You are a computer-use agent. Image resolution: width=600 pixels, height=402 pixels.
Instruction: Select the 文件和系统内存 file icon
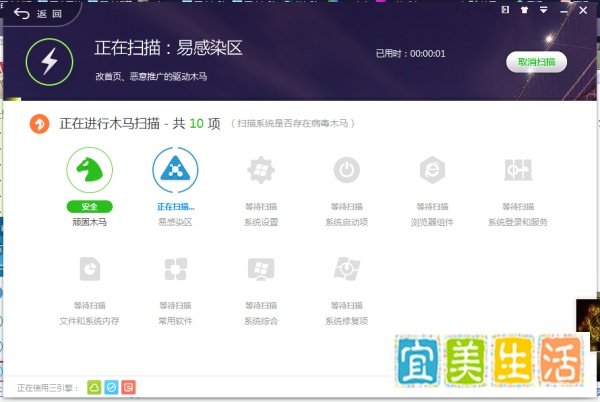click(90, 269)
